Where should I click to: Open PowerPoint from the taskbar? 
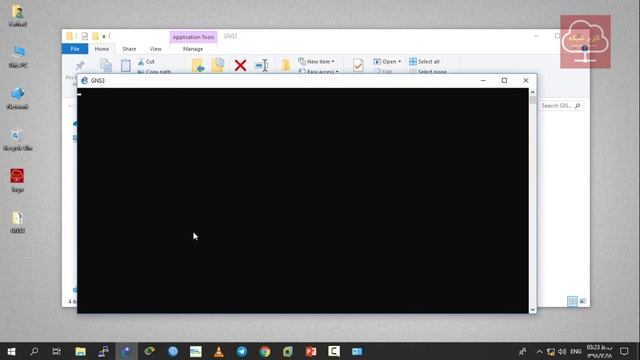[x=311, y=351]
